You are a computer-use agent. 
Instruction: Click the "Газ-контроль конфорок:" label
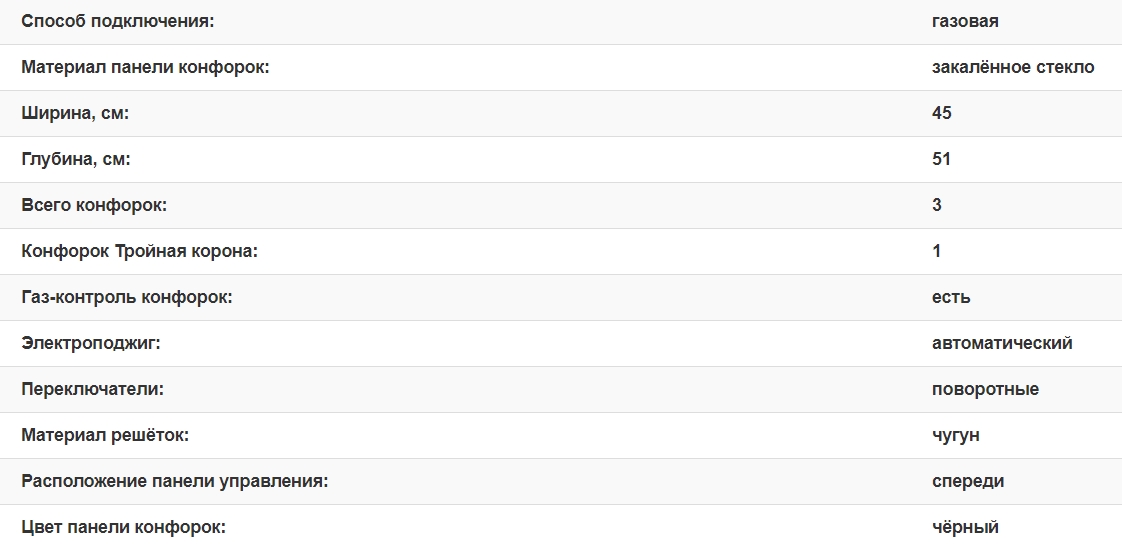pos(127,297)
